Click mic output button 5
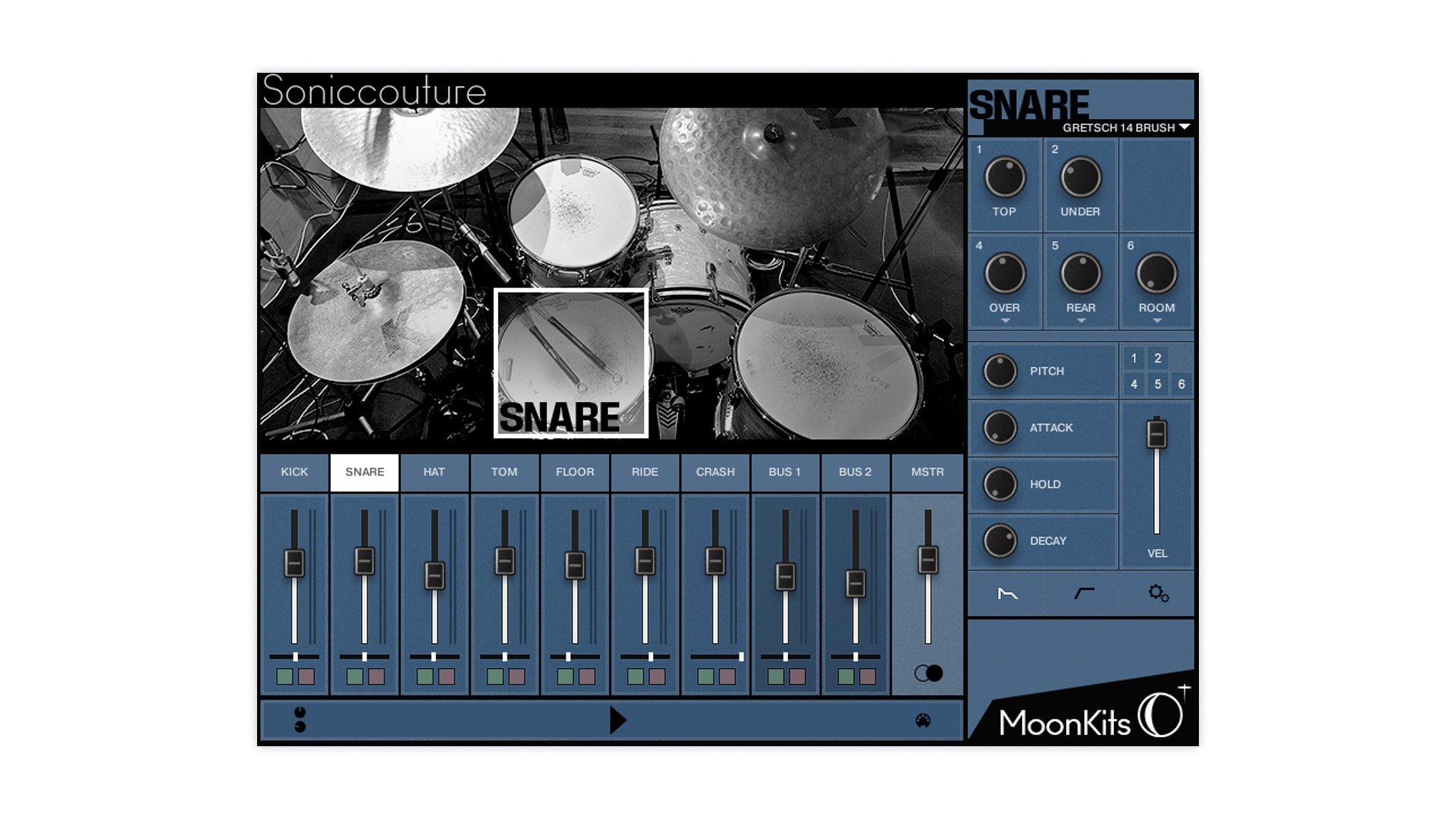Screen dimensions: 1456x819 1157,384
